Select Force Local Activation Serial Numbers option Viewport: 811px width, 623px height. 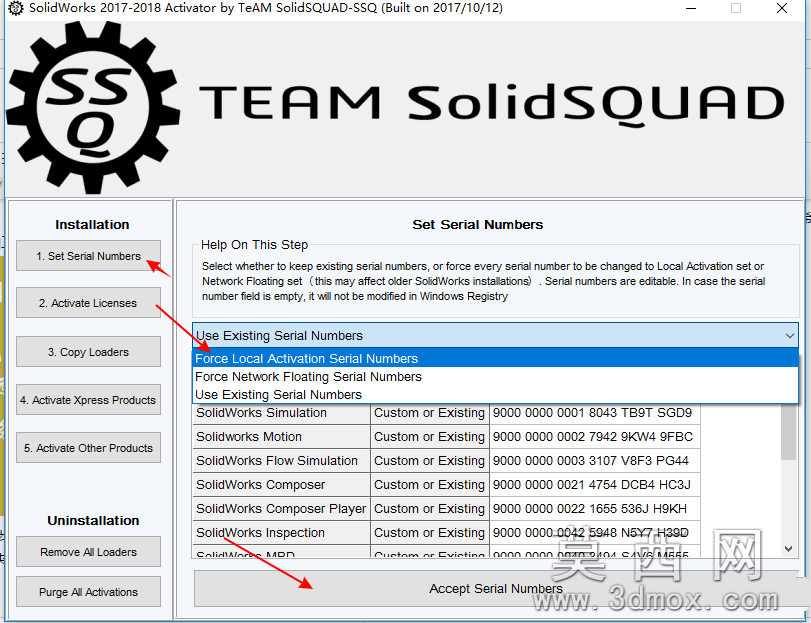tap(495, 358)
